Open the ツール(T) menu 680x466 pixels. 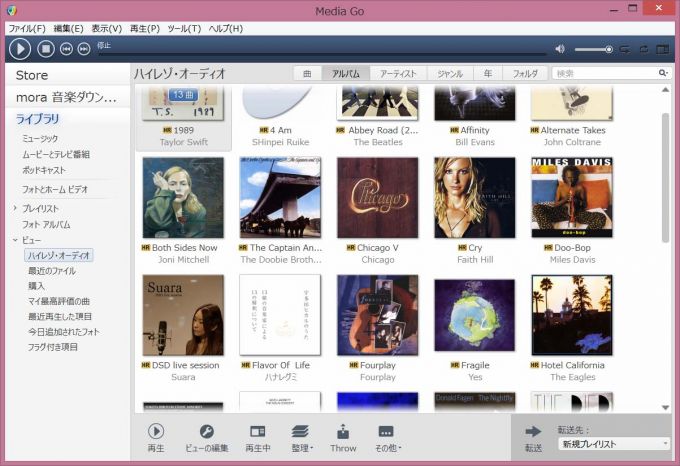(184, 29)
